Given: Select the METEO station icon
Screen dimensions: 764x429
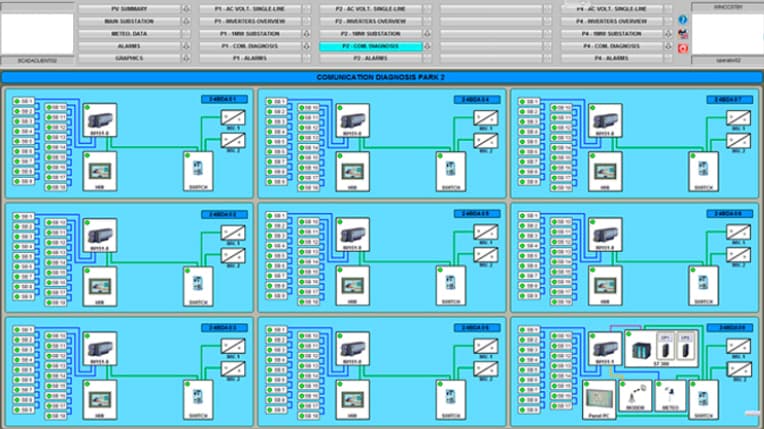Looking at the screenshot, I should [x=669, y=394].
